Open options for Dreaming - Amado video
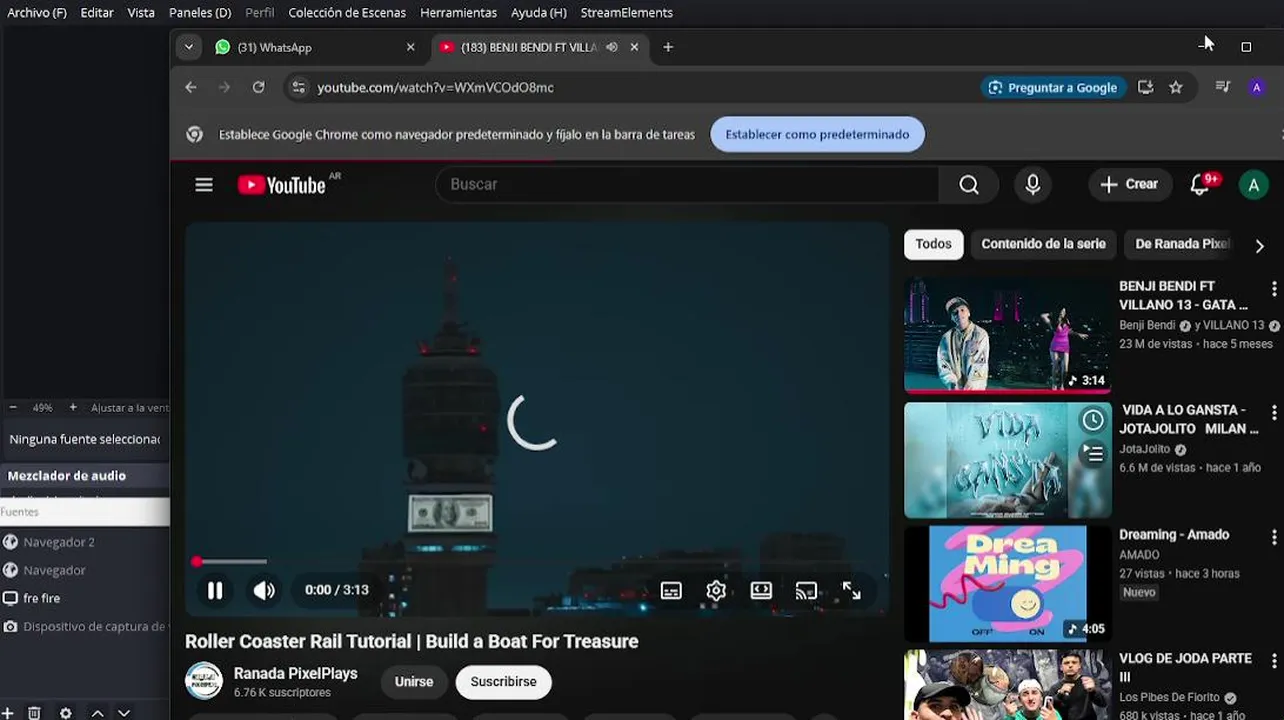 pos(1273,537)
